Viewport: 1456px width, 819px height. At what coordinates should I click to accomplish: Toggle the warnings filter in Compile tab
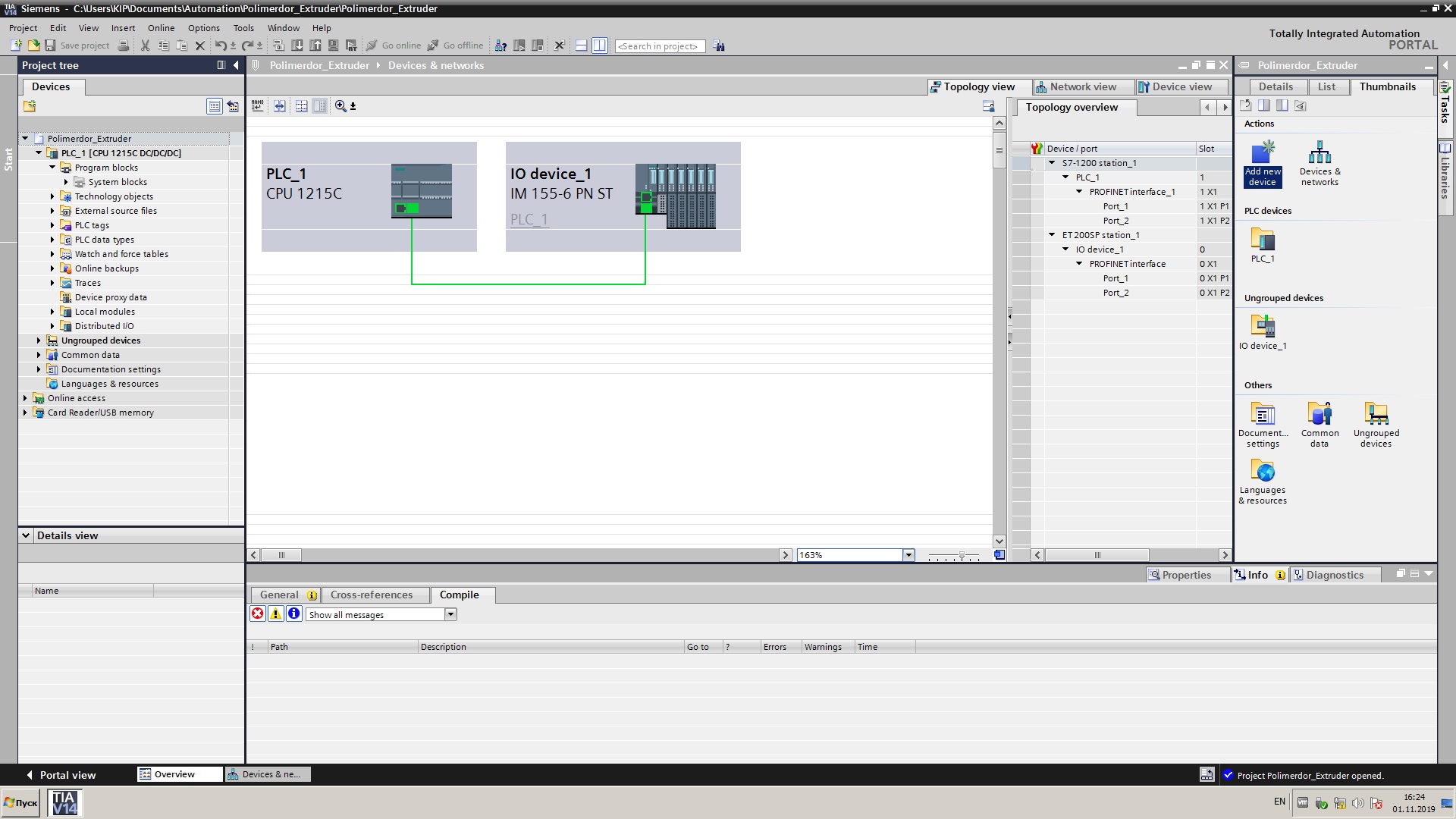276,614
